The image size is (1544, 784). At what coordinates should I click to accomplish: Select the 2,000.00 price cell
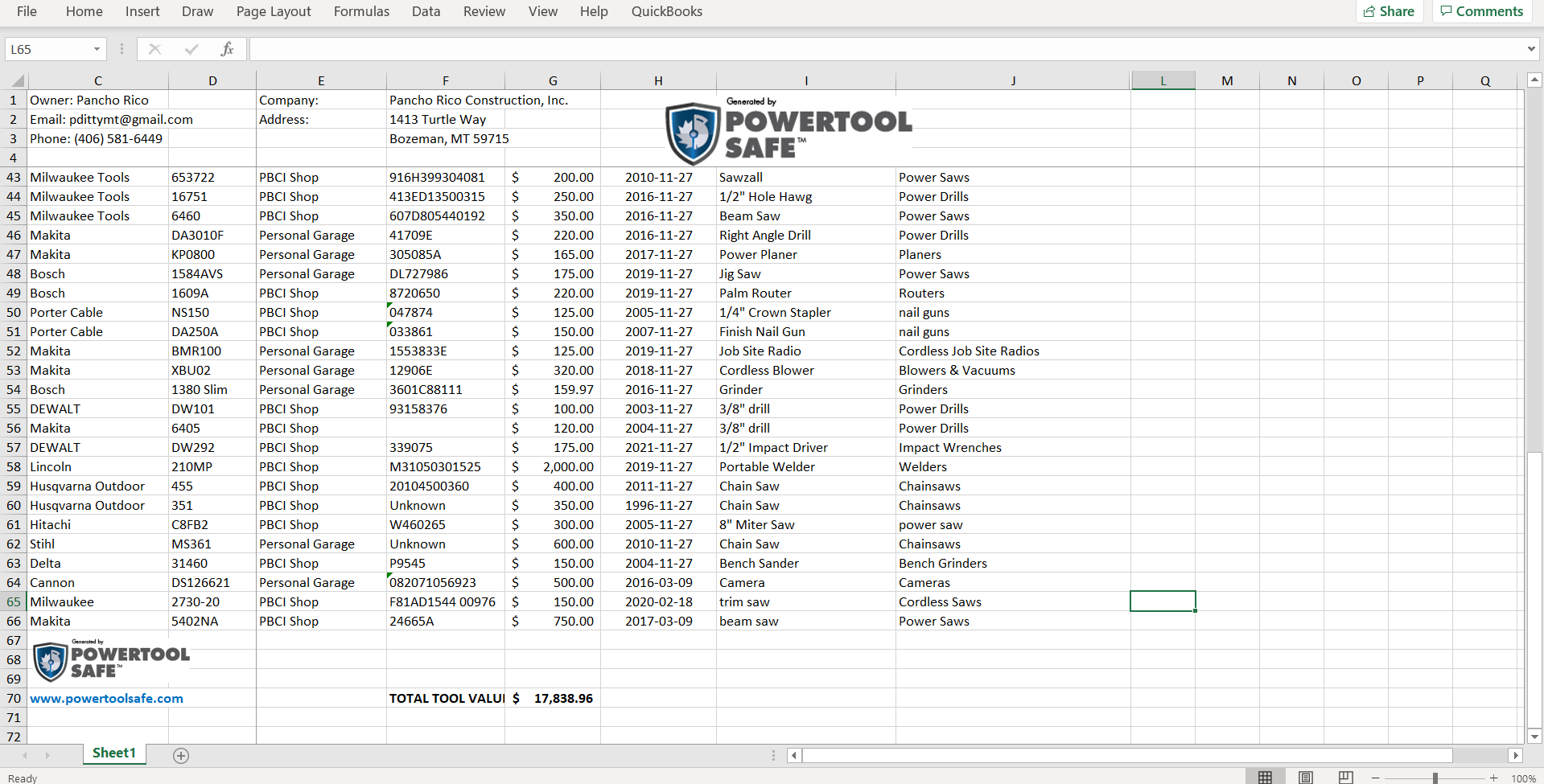(553, 466)
